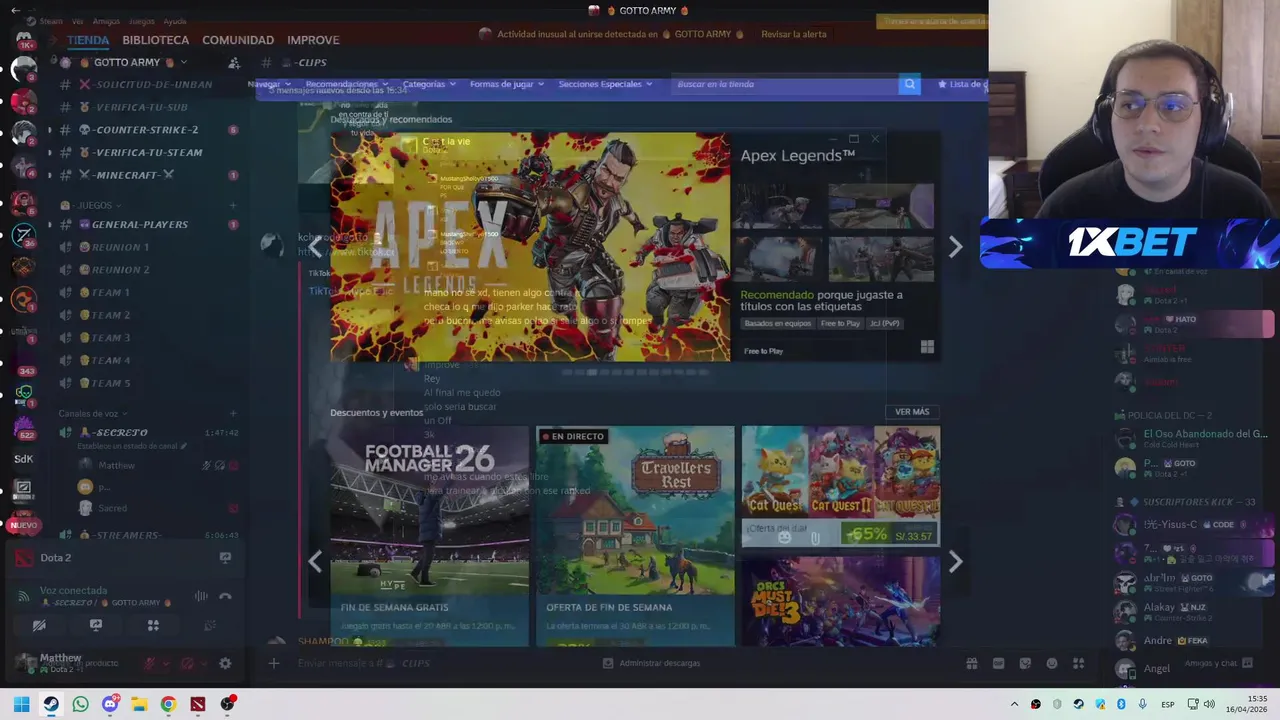1280x720 pixels.
Task: Open the Steam TIENDA tab
Action: (88, 40)
